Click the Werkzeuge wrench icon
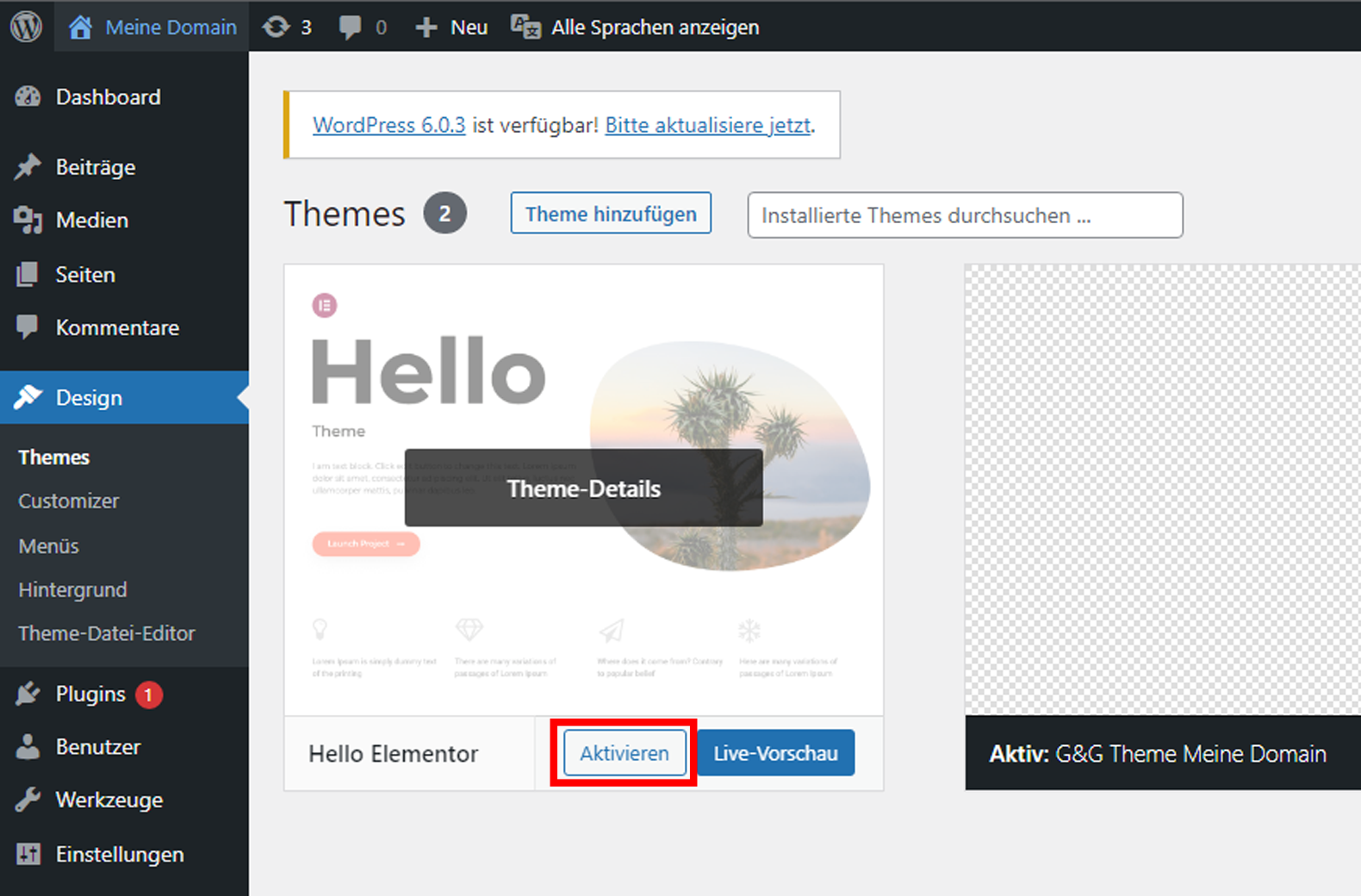 pyautogui.click(x=28, y=800)
